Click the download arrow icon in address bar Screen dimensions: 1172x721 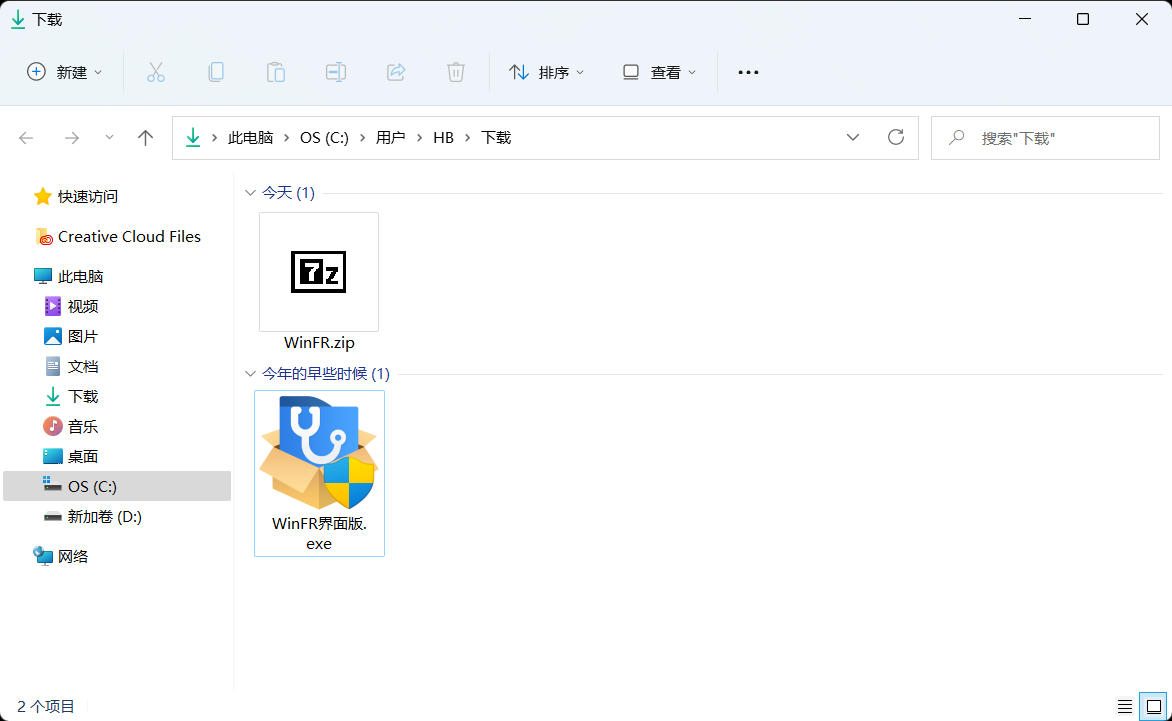pyautogui.click(x=193, y=137)
